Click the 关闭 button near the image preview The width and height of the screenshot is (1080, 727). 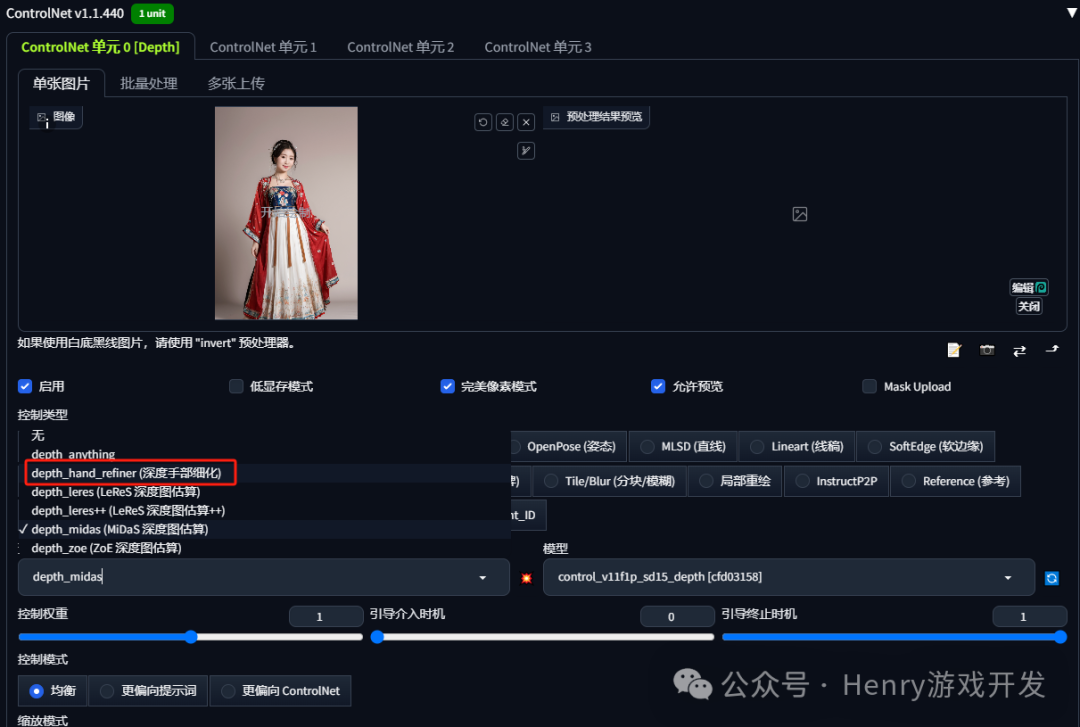click(1028, 306)
